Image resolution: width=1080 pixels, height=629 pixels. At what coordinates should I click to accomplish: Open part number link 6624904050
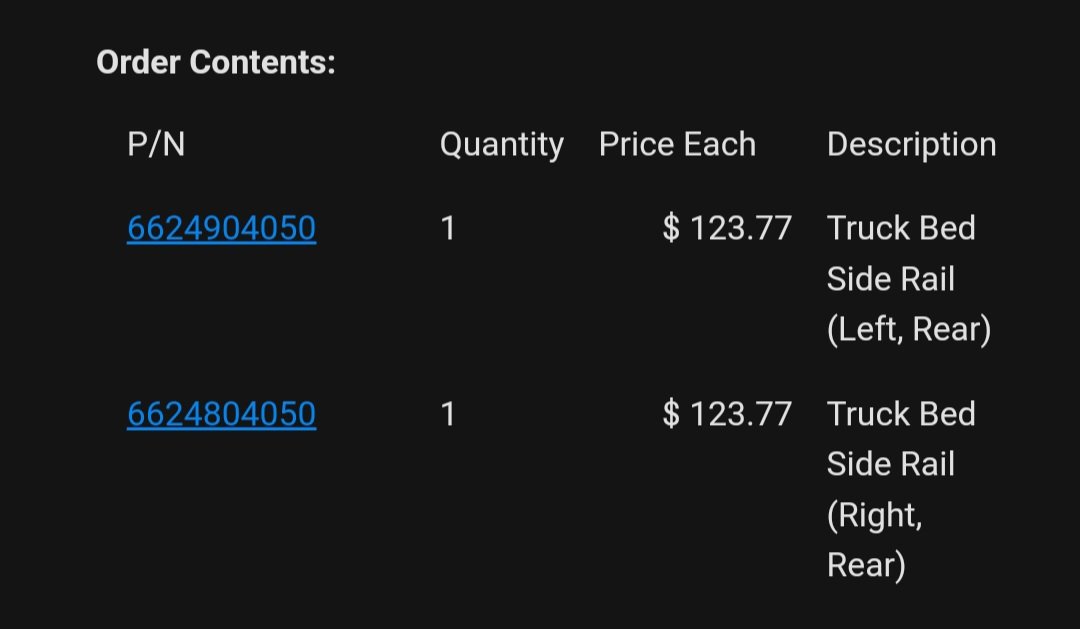coord(222,228)
